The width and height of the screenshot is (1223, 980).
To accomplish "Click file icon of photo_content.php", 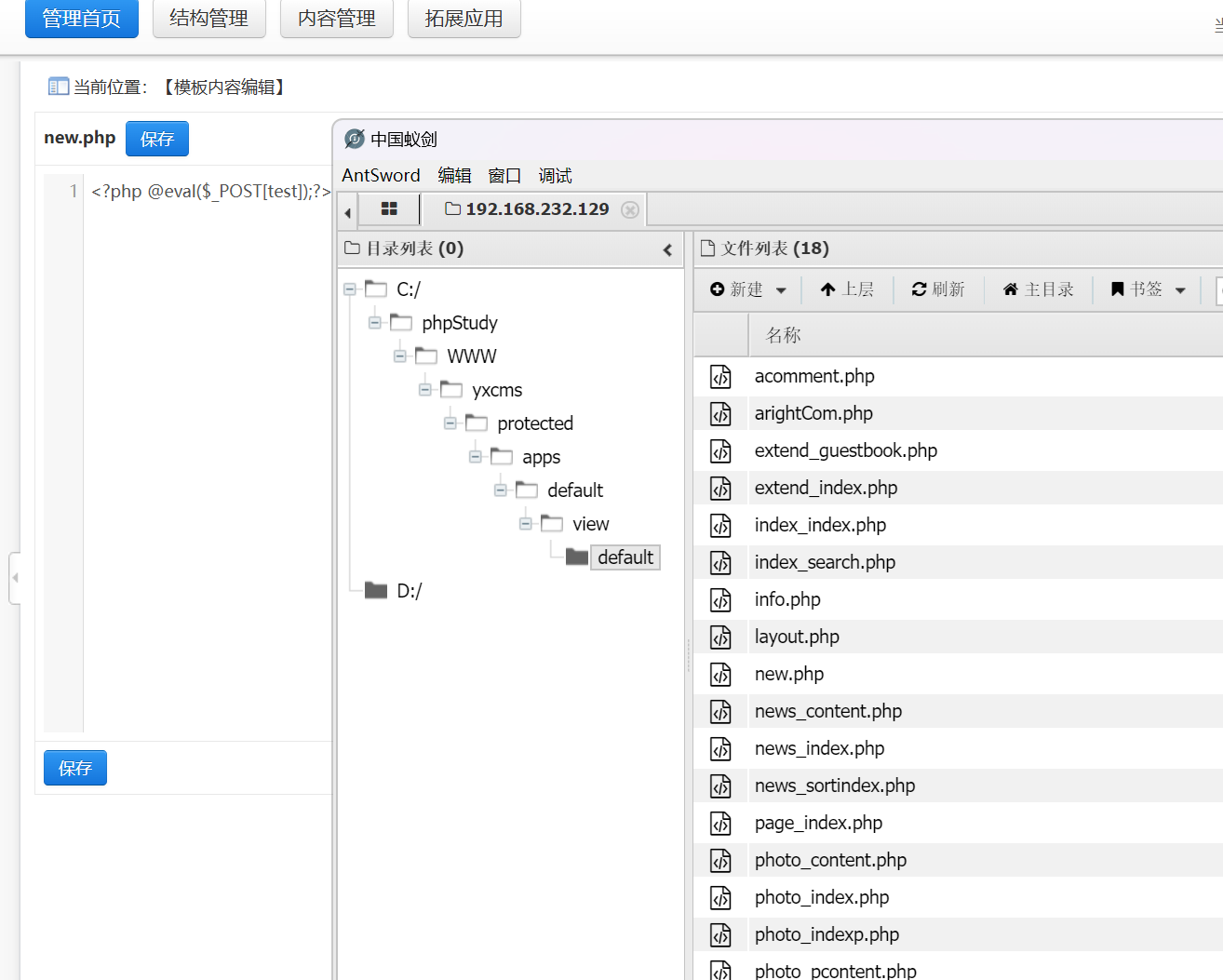I will [721, 860].
